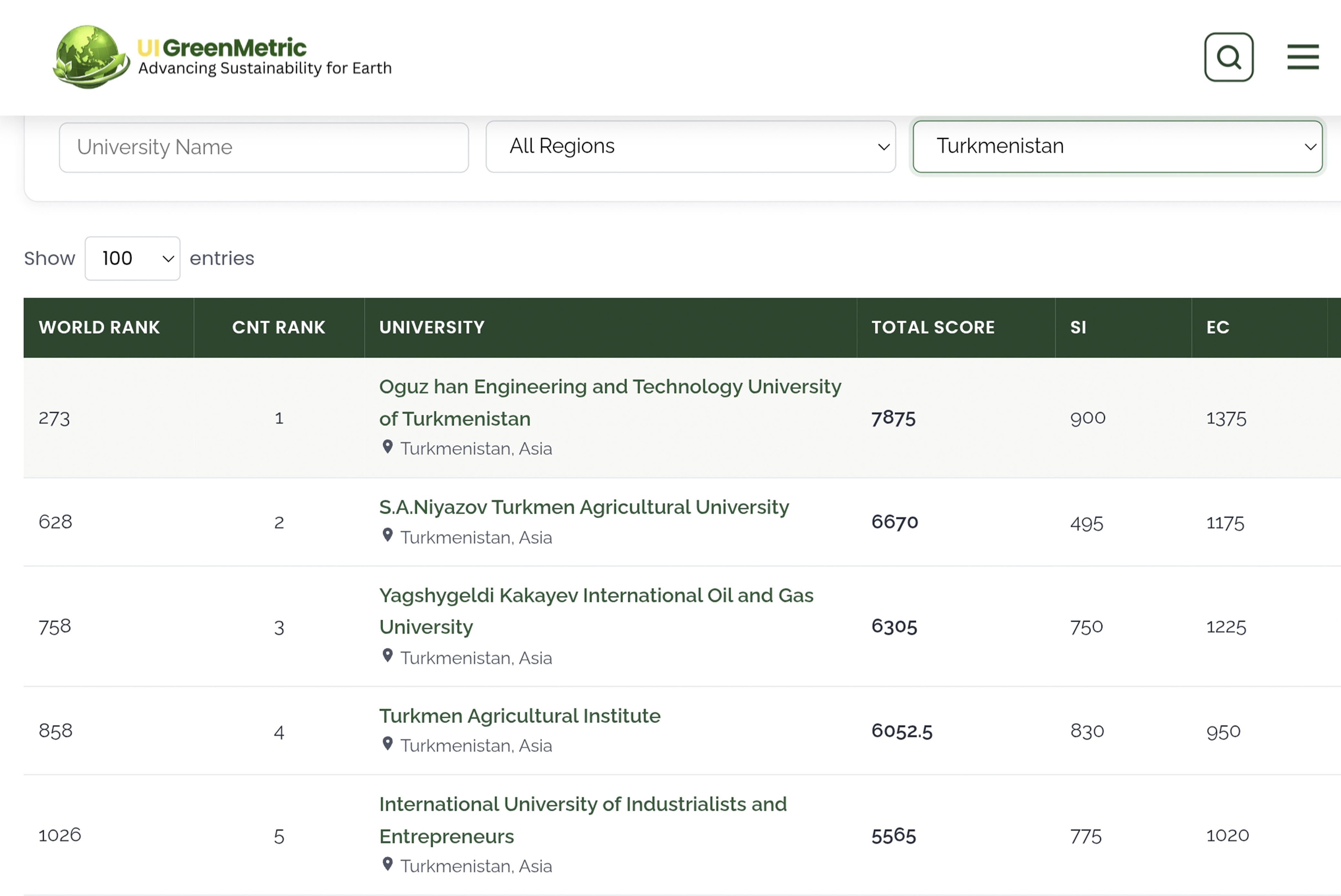The width and height of the screenshot is (1341, 896).
Task: Click SI value 900 cell
Action: [1088, 418]
